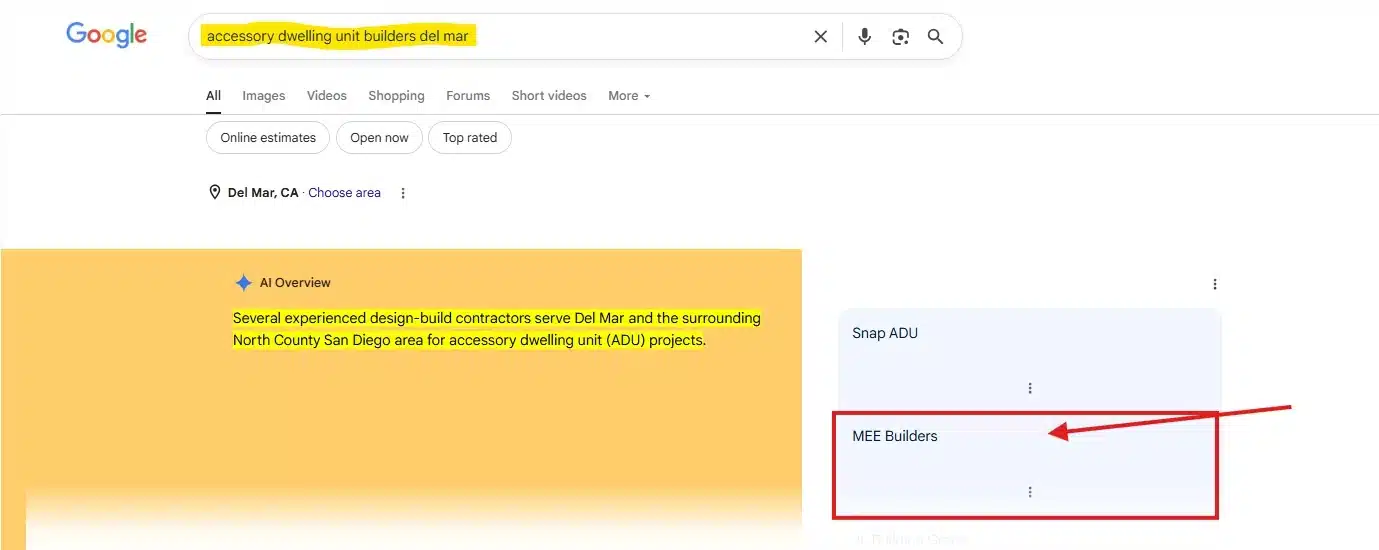This screenshot has width=1379, height=550.
Task: Open location options three-dot menu
Action: [403, 193]
